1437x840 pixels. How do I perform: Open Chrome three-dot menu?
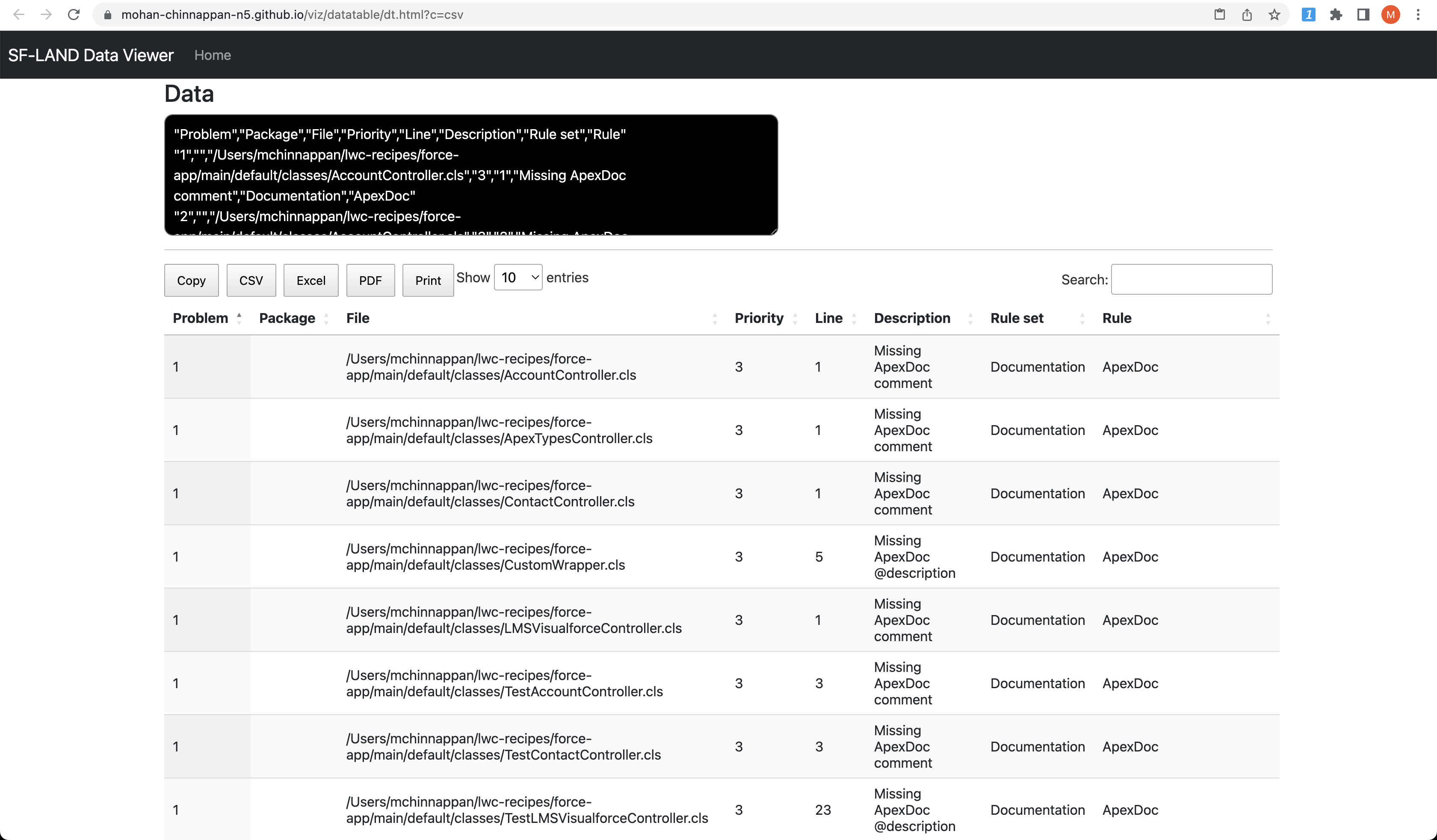(x=1418, y=15)
